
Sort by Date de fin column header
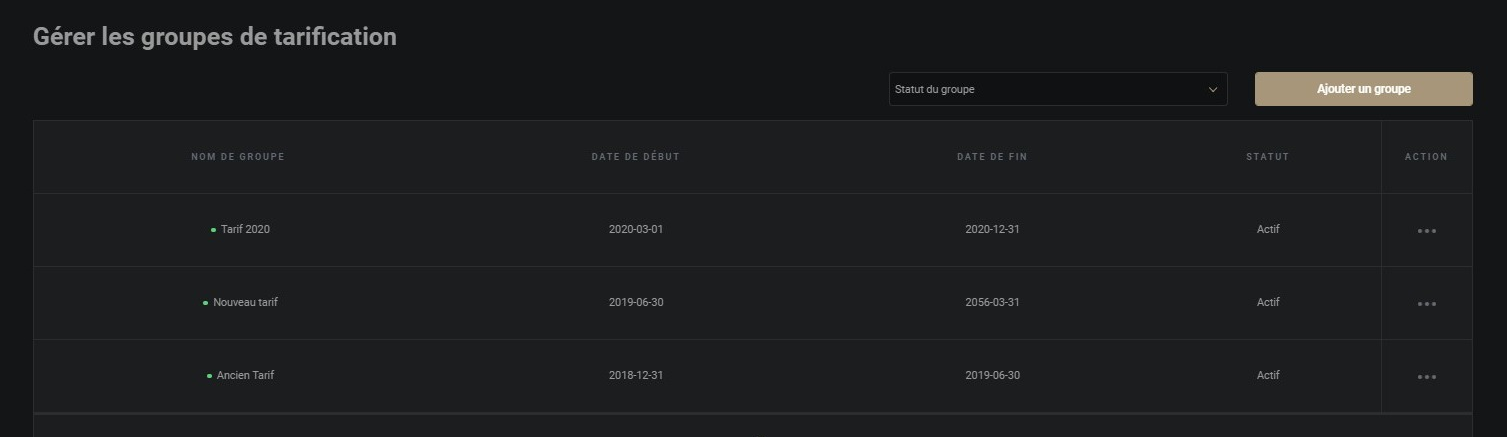tap(992, 157)
